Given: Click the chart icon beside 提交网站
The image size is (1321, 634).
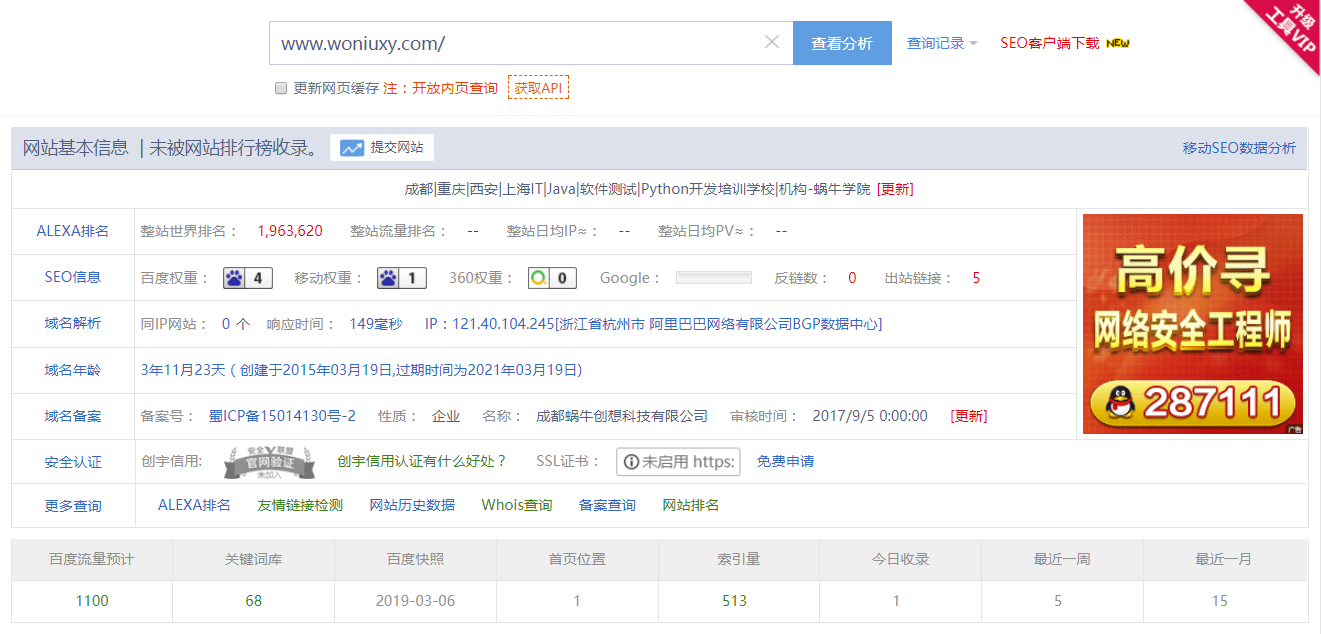Looking at the screenshot, I should (x=351, y=147).
